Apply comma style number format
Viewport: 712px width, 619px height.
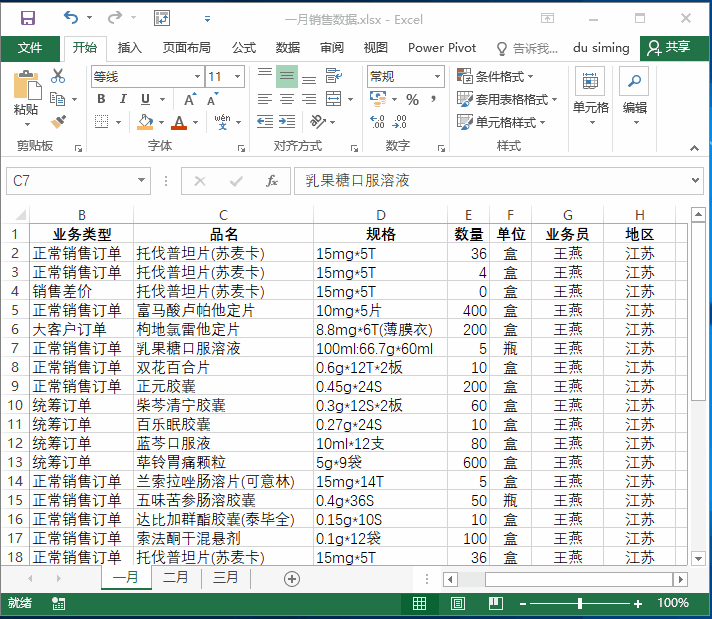point(434,99)
